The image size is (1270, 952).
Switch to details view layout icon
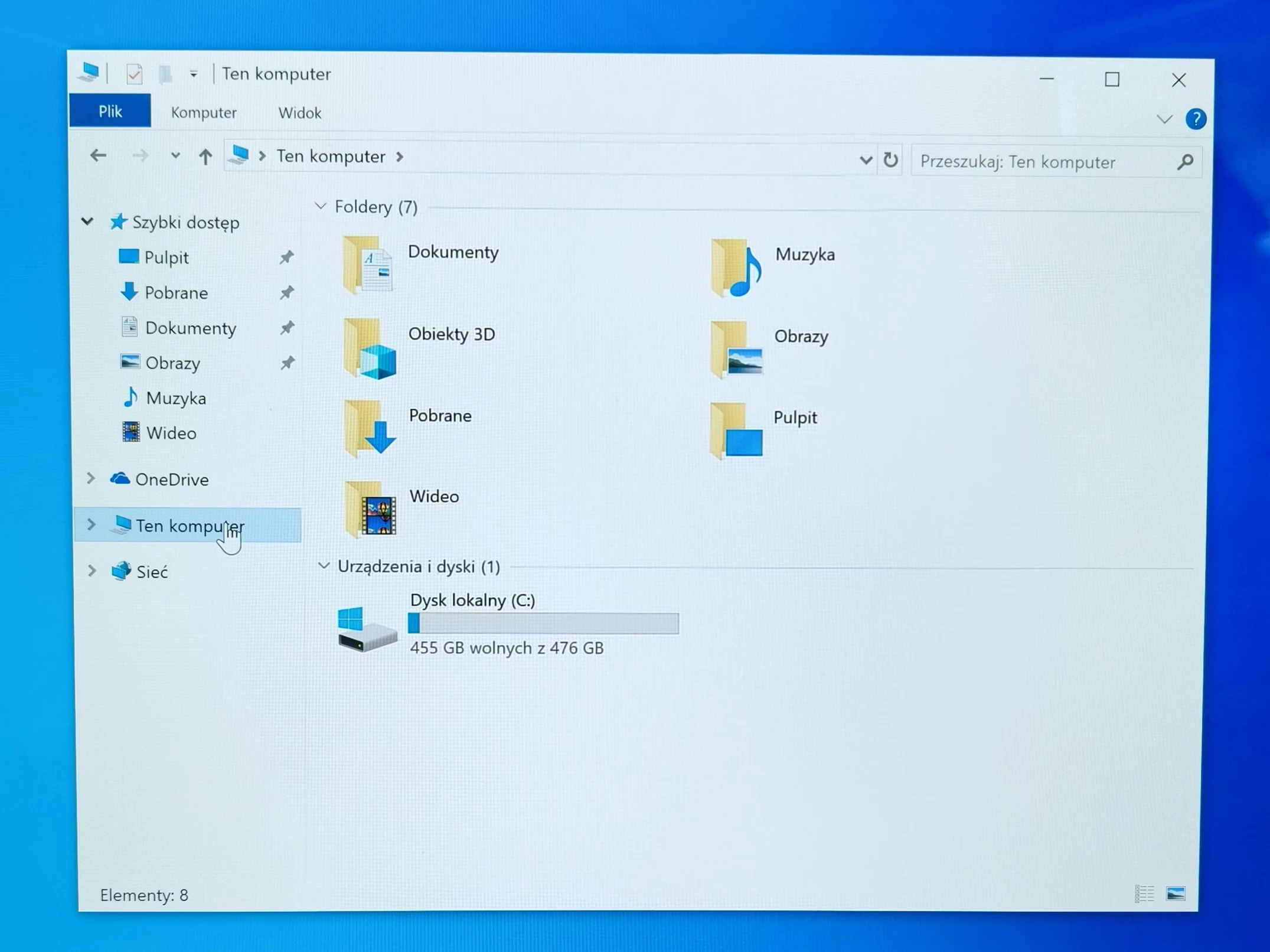tap(1144, 894)
